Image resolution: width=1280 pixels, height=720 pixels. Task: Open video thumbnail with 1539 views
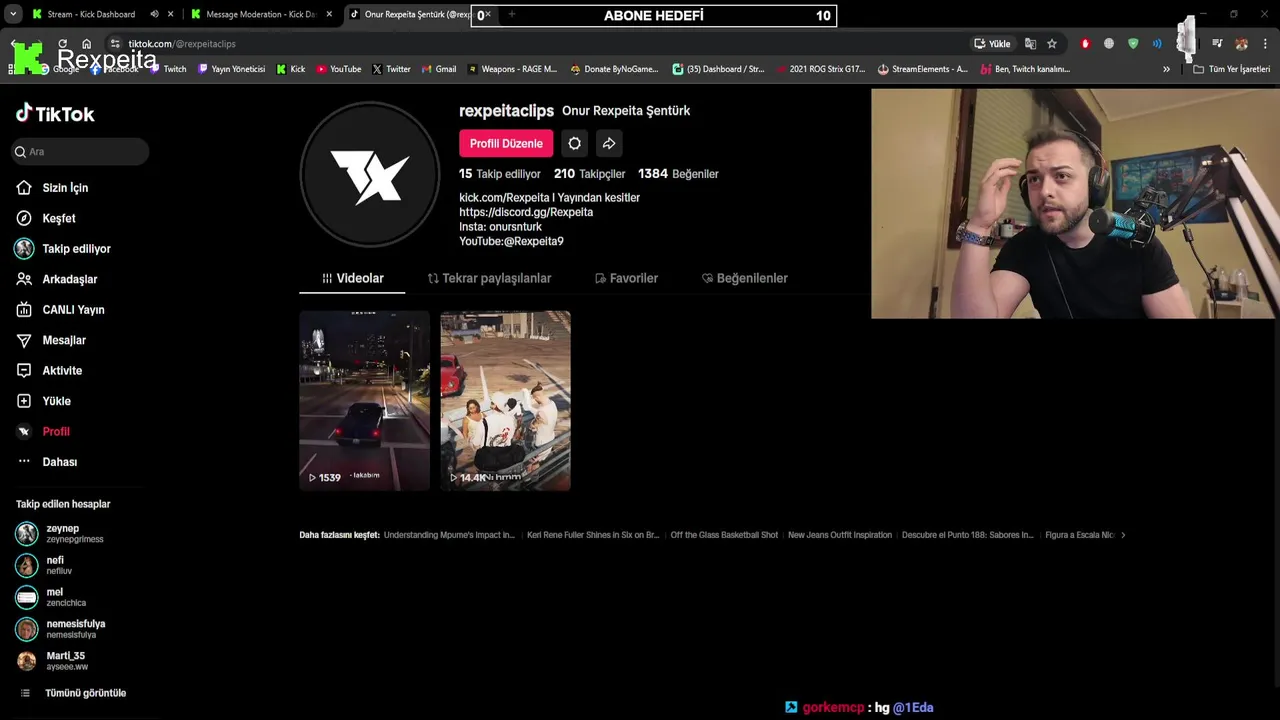click(x=365, y=400)
